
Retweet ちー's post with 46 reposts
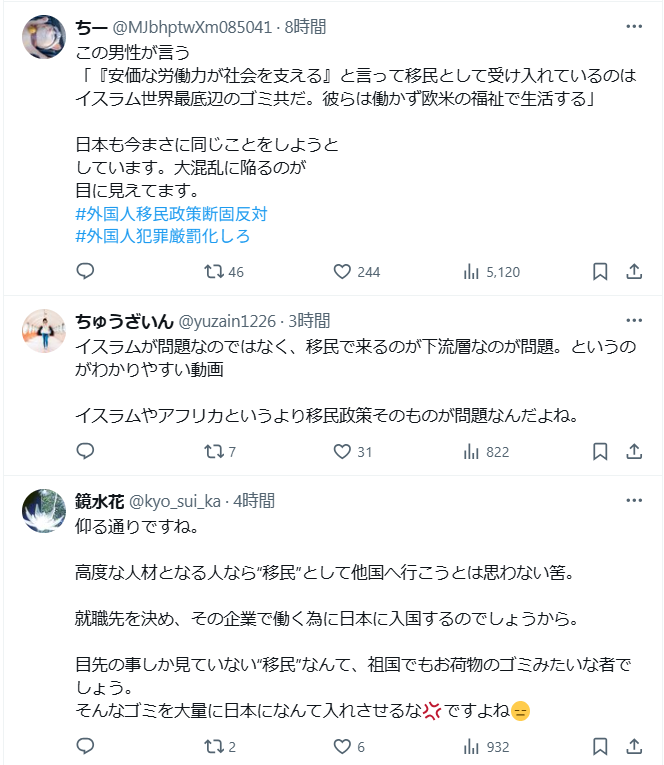(214, 271)
